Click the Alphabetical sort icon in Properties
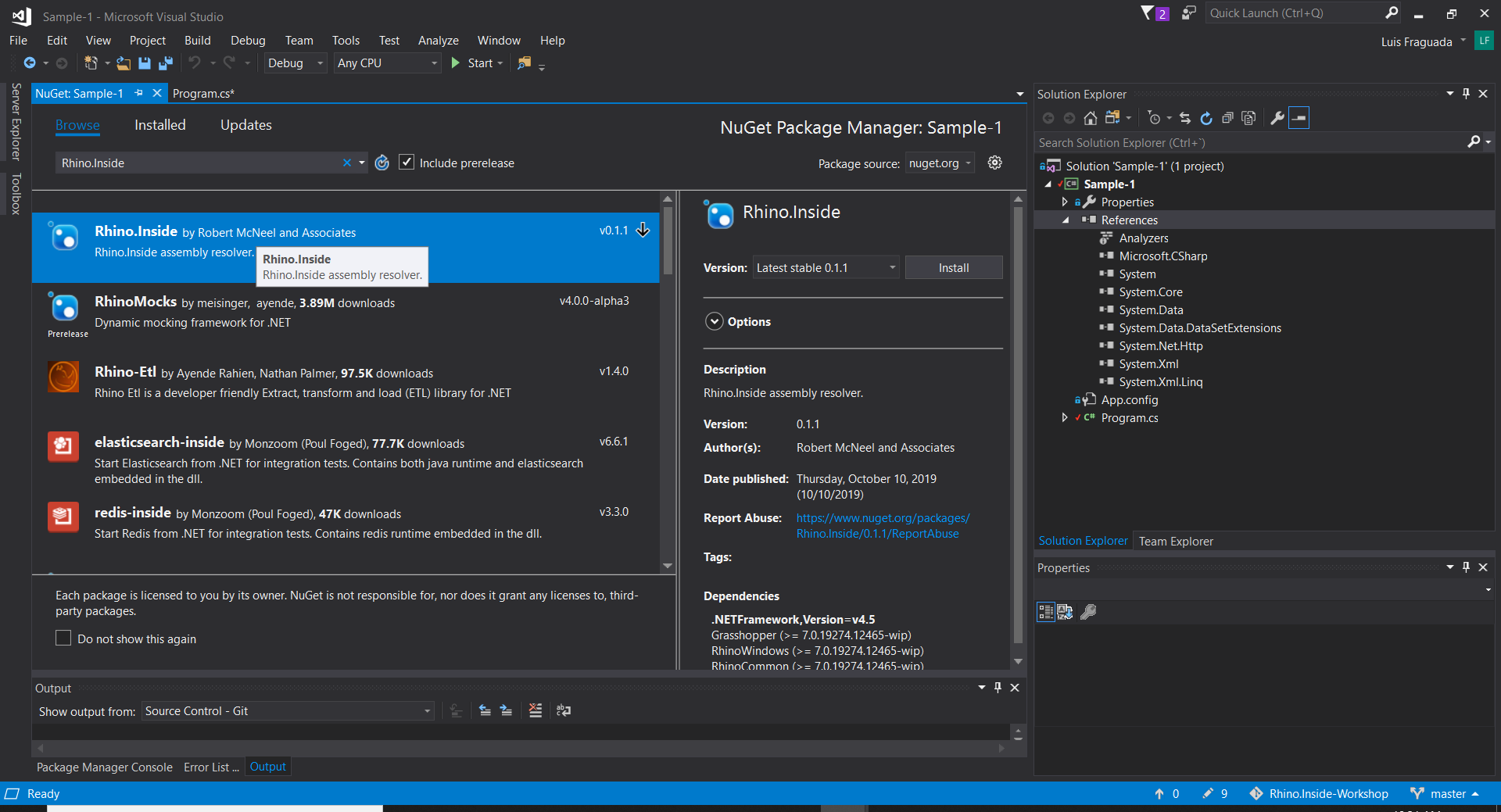 [x=1065, y=612]
